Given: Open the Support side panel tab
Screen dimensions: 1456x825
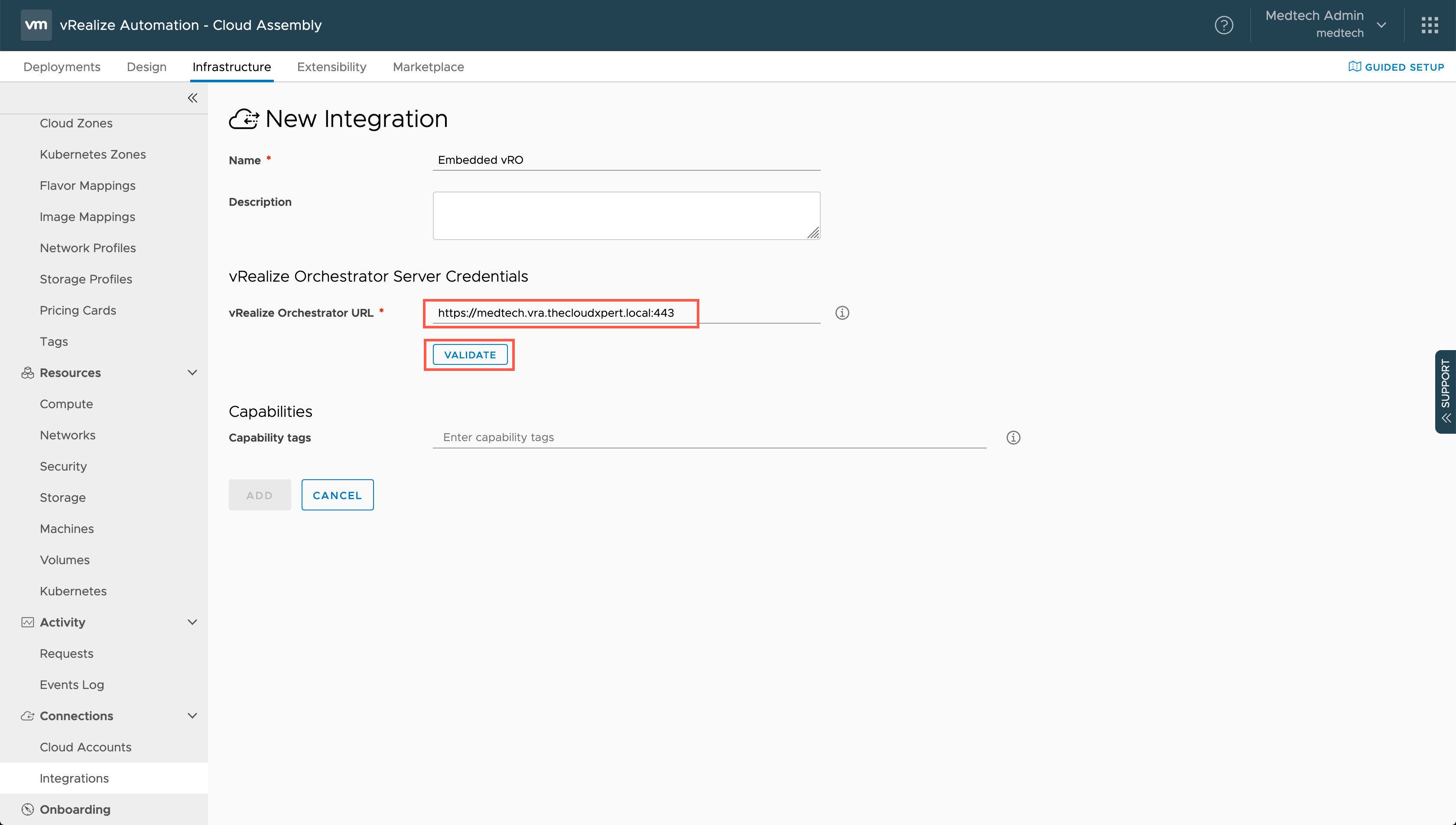Looking at the screenshot, I should (1445, 391).
